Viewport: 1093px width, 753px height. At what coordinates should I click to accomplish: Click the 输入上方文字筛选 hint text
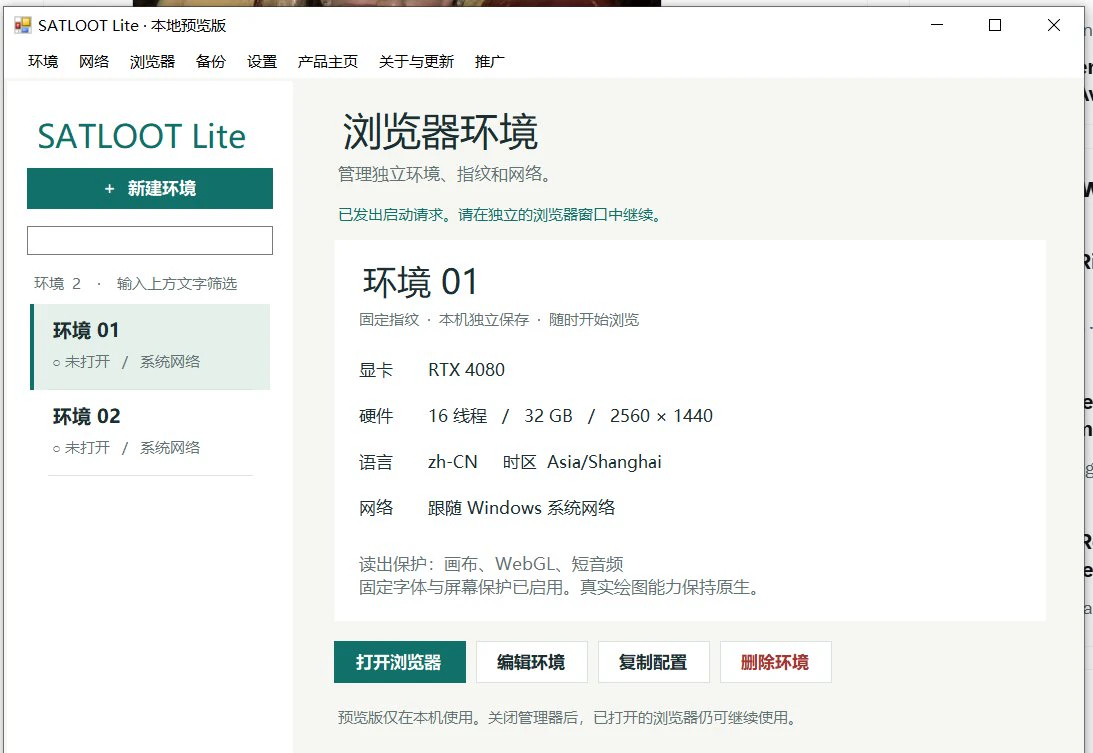point(177,284)
